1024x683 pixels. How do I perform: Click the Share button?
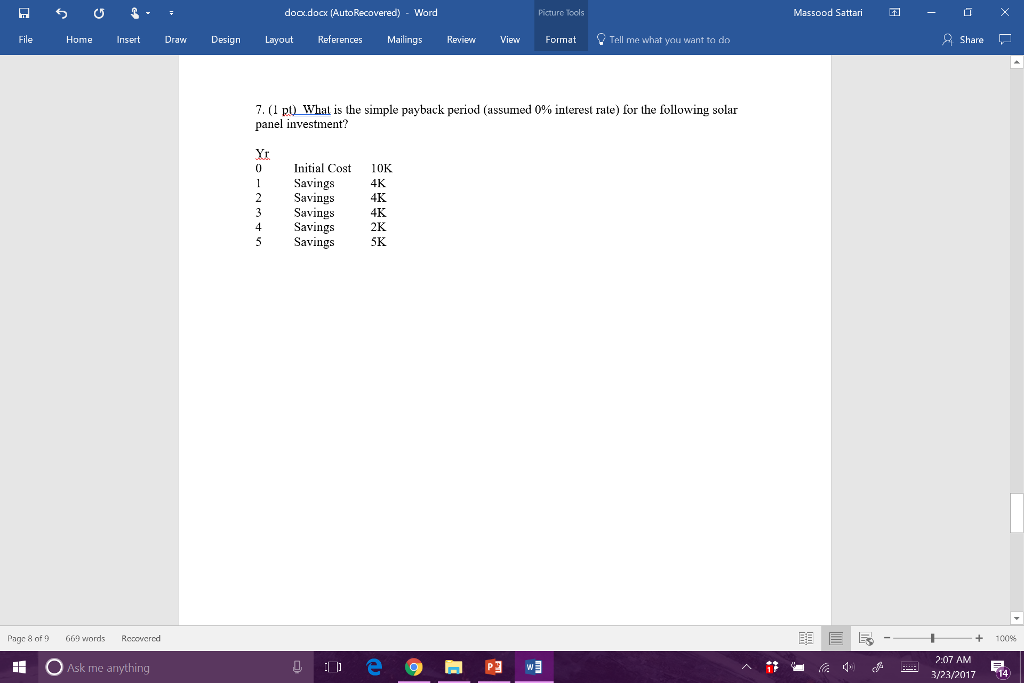[x=963, y=40]
